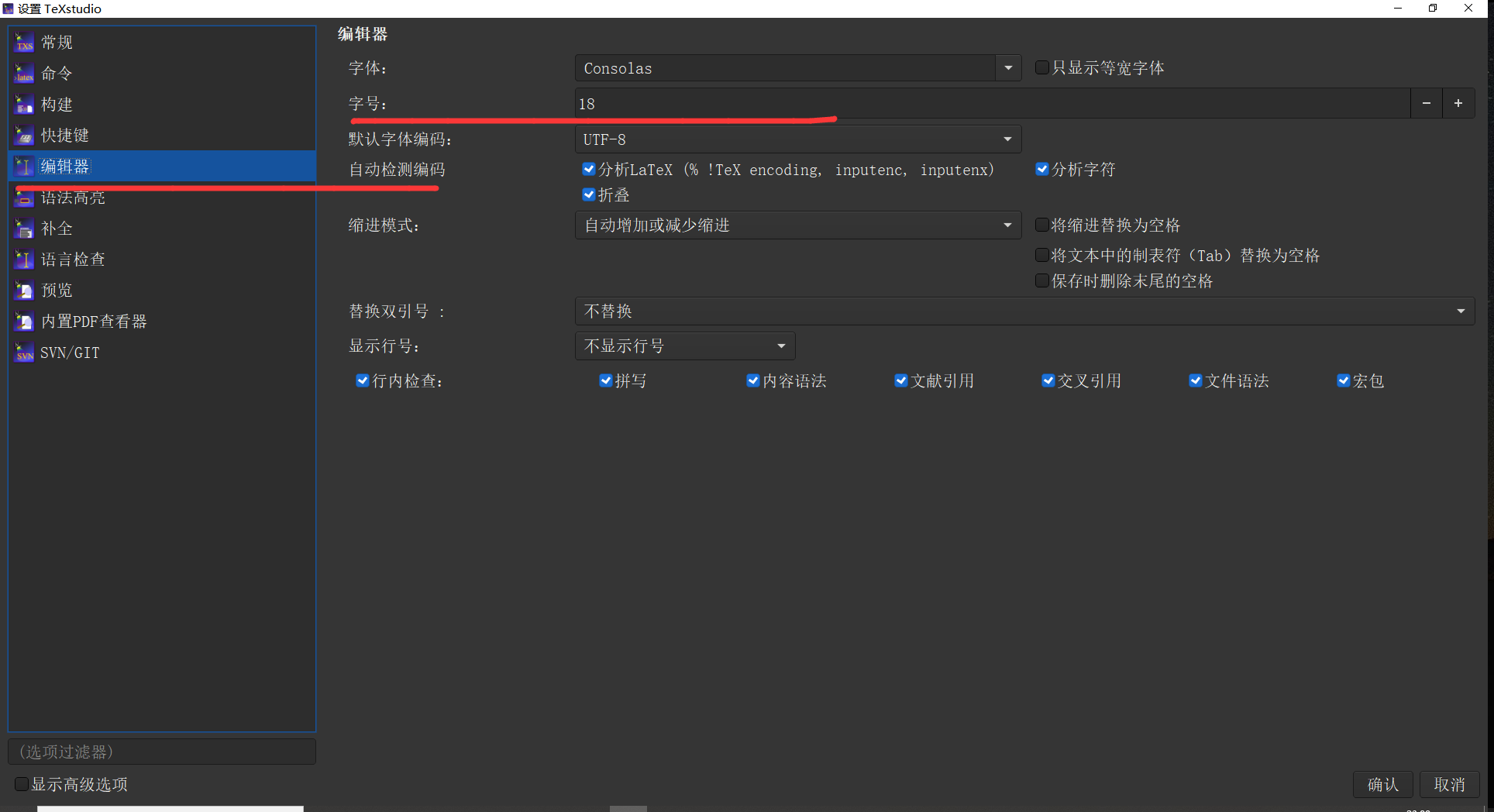Increase font size with plus button
The image size is (1494, 812).
[1458, 104]
